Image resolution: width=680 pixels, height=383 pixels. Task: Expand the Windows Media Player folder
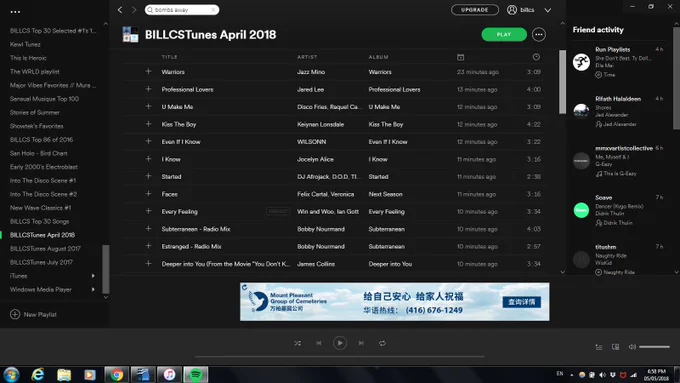(93, 289)
